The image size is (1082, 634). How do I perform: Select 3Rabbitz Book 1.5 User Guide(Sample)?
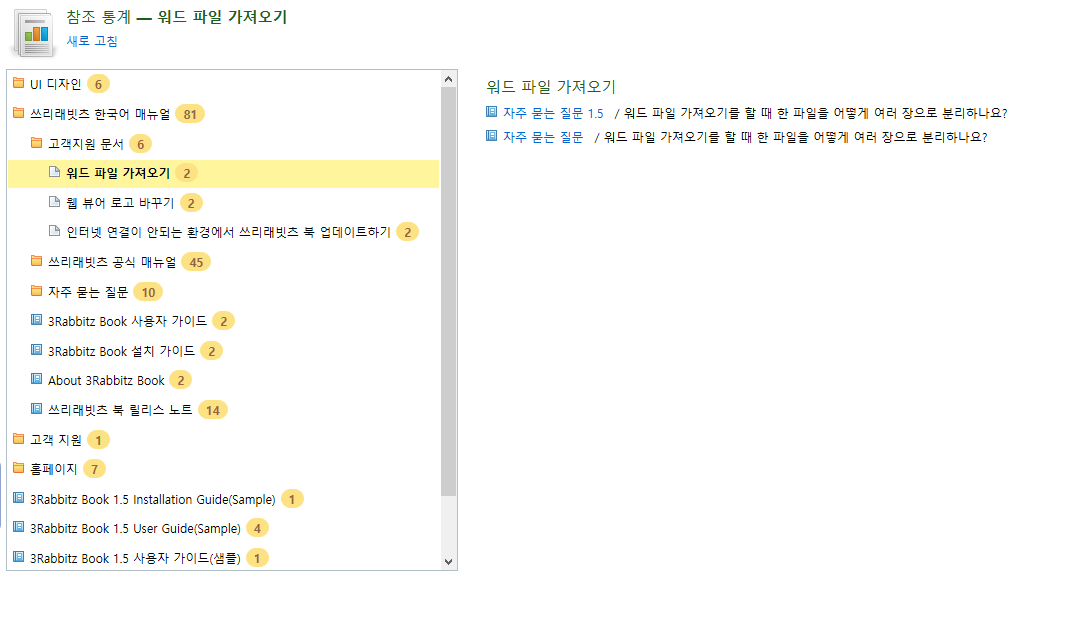[135, 528]
